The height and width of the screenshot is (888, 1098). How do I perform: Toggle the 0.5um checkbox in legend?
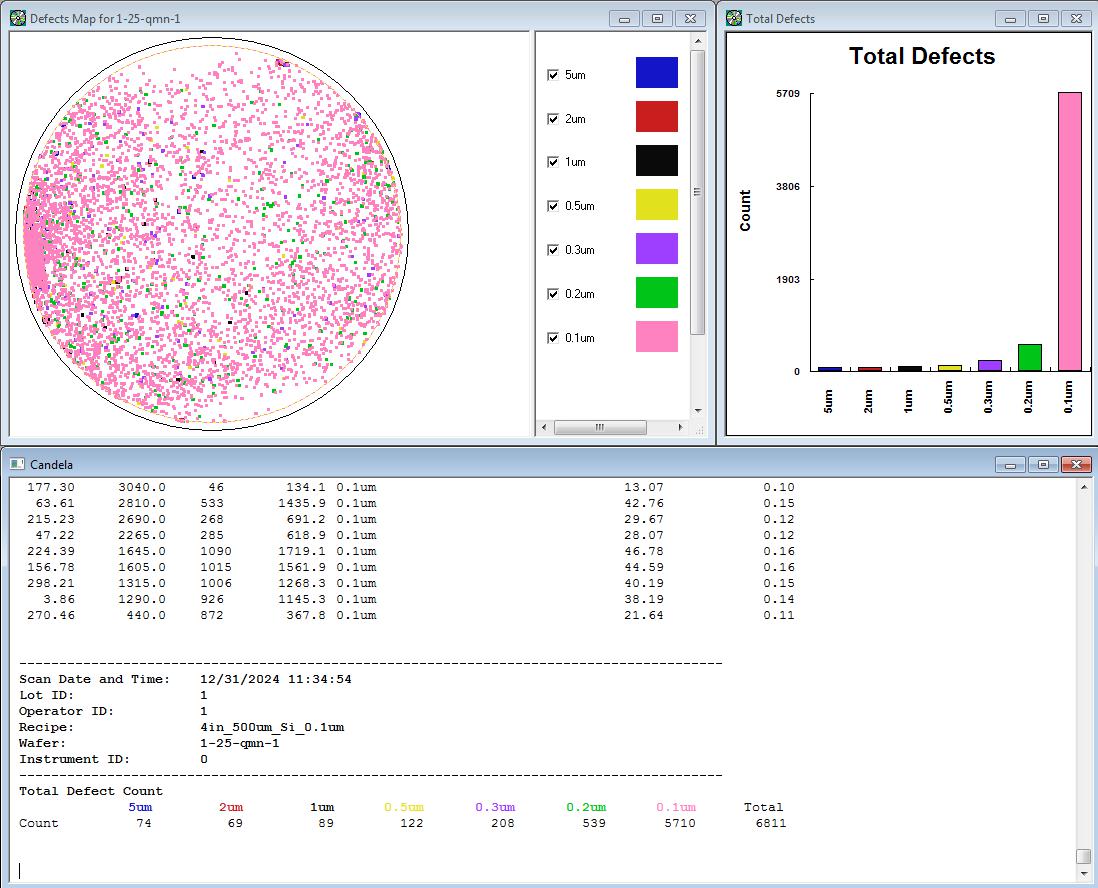(x=553, y=206)
